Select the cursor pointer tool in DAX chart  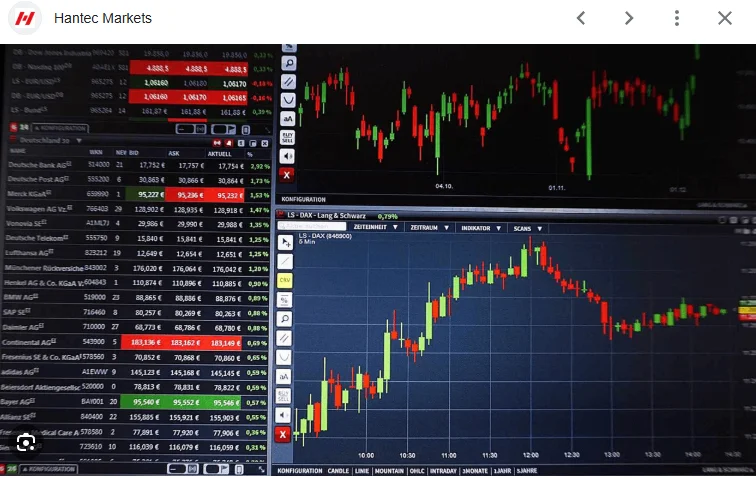pos(285,242)
